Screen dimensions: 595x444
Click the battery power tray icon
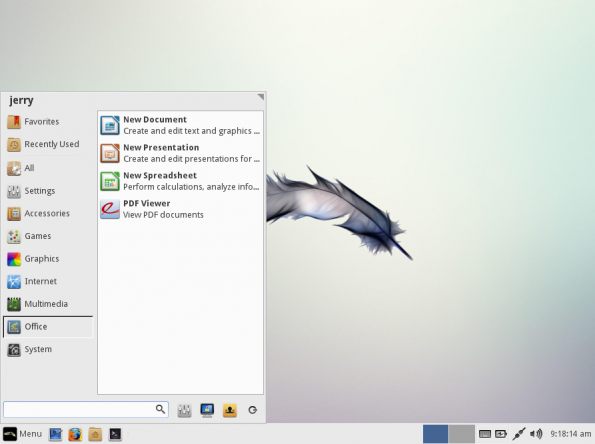click(501, 434)
